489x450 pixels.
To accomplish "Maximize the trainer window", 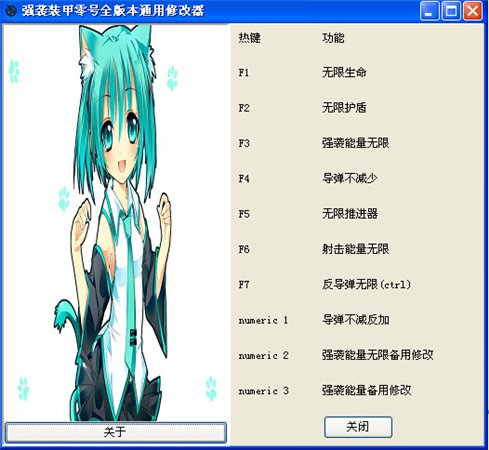I will click(451, 11).
